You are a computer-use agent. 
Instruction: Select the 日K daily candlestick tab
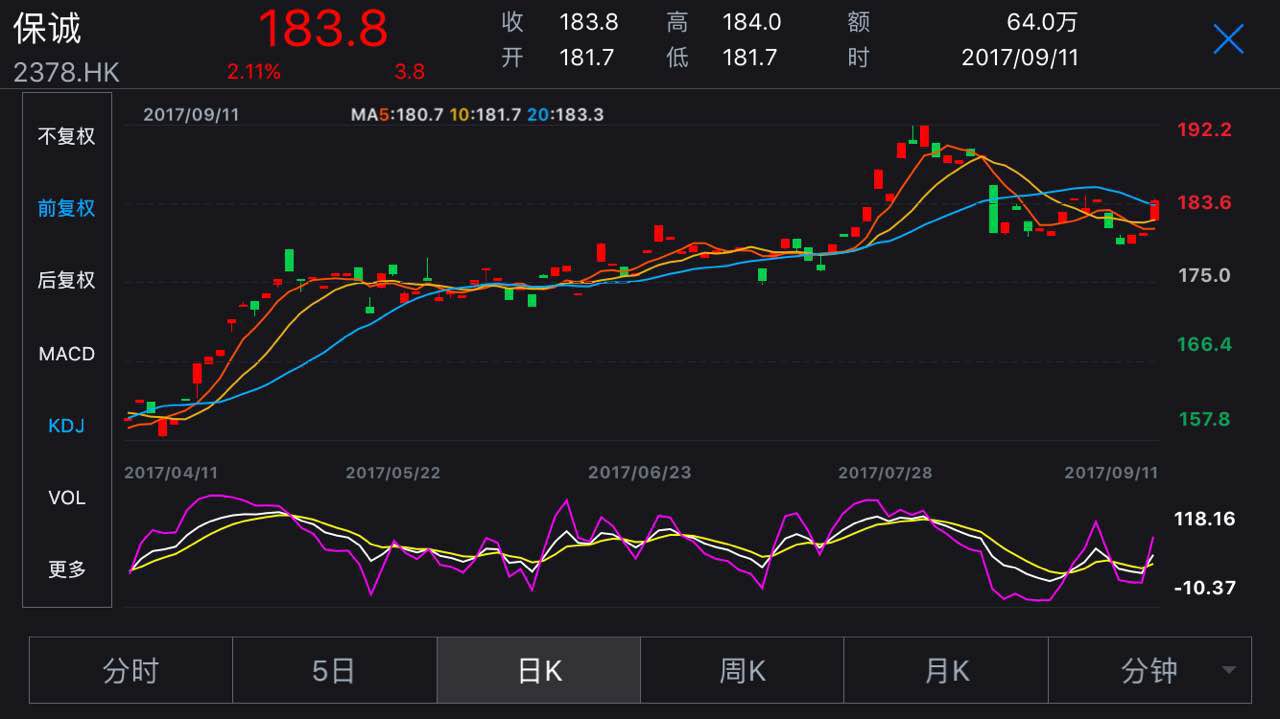tap(539, 670)
